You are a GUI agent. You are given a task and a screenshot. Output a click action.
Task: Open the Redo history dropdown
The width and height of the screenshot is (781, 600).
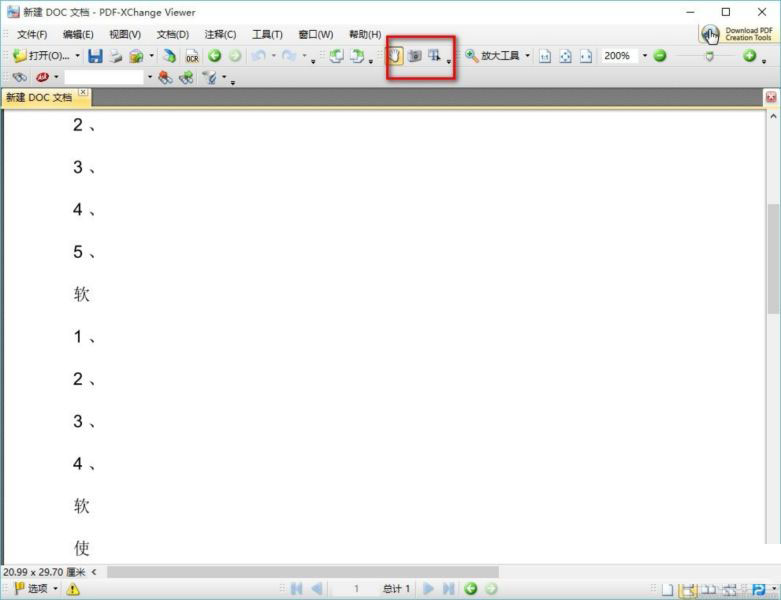[304, 56]
